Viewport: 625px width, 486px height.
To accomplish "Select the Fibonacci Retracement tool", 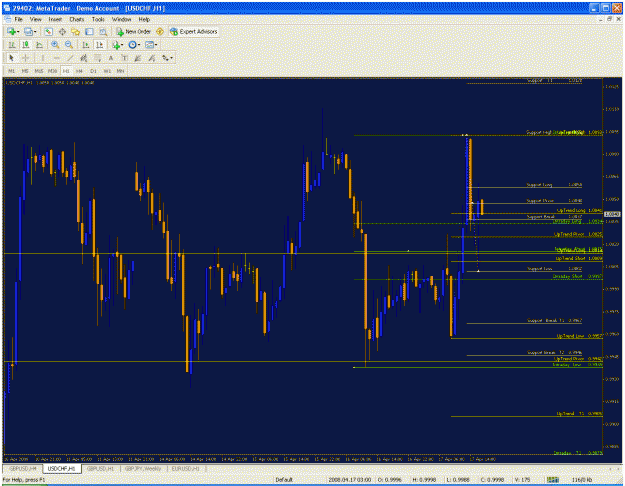I will [x=97, y=58].
